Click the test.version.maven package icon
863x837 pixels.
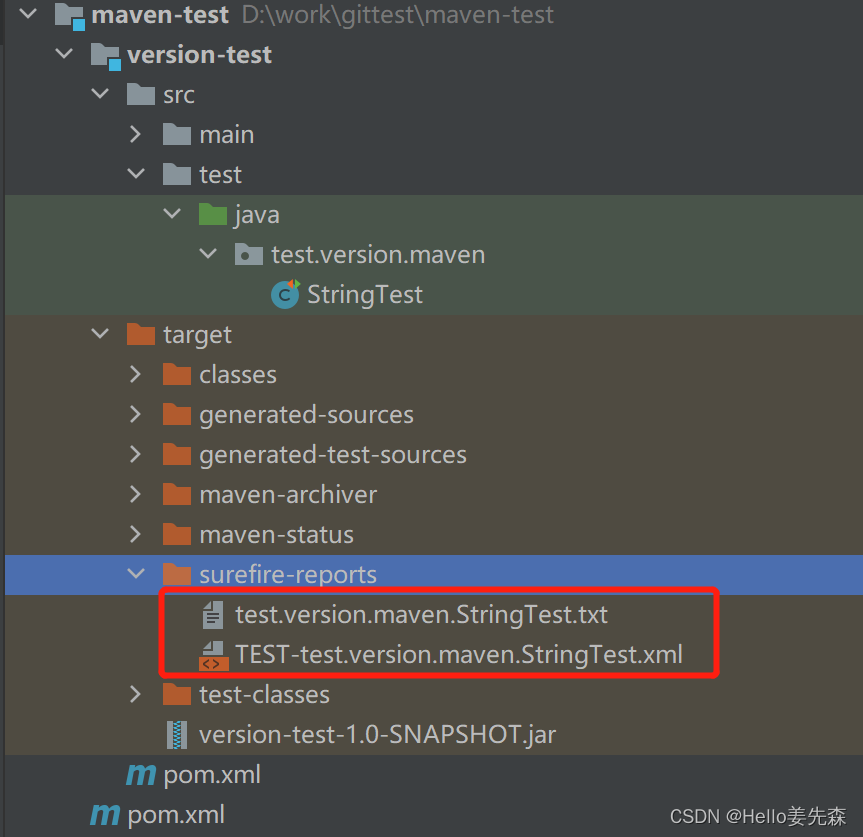pos(248,254)
